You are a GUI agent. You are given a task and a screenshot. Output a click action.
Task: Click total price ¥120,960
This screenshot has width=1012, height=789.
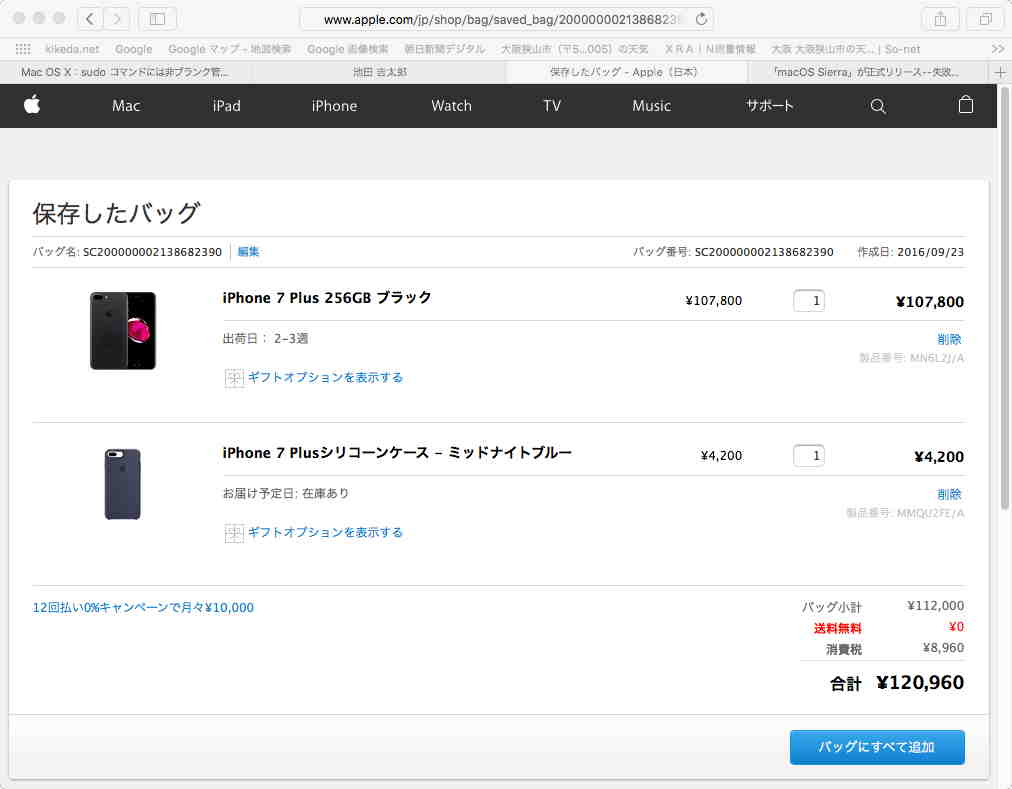pos(920,682)
